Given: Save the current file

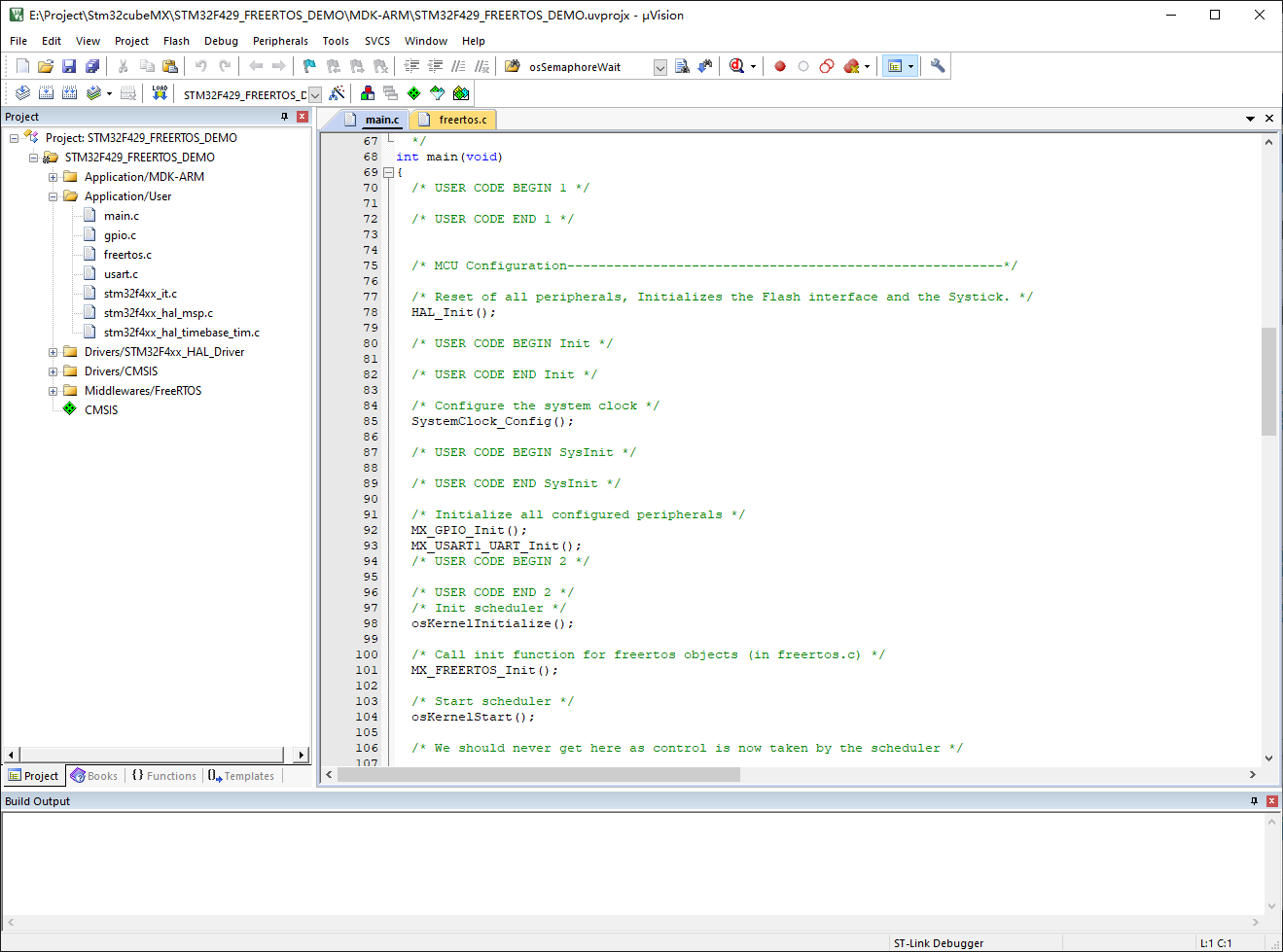Looking at the screenshot, I should click(69, 66).
